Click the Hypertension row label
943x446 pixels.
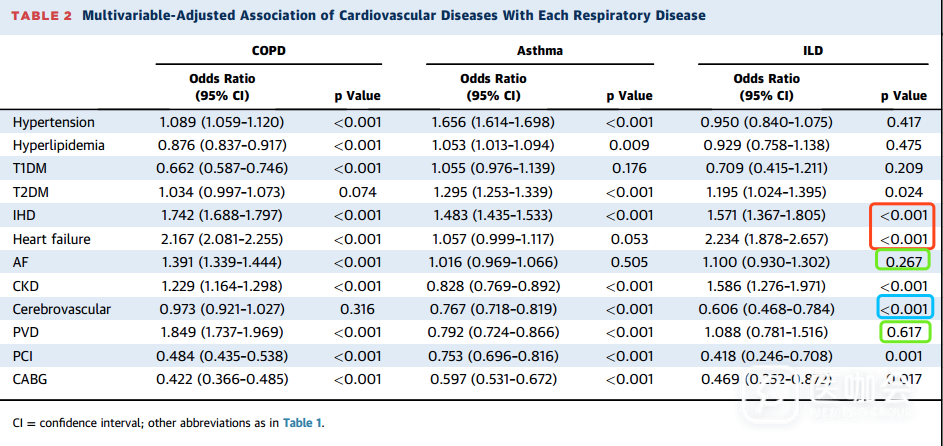(54, 122)
